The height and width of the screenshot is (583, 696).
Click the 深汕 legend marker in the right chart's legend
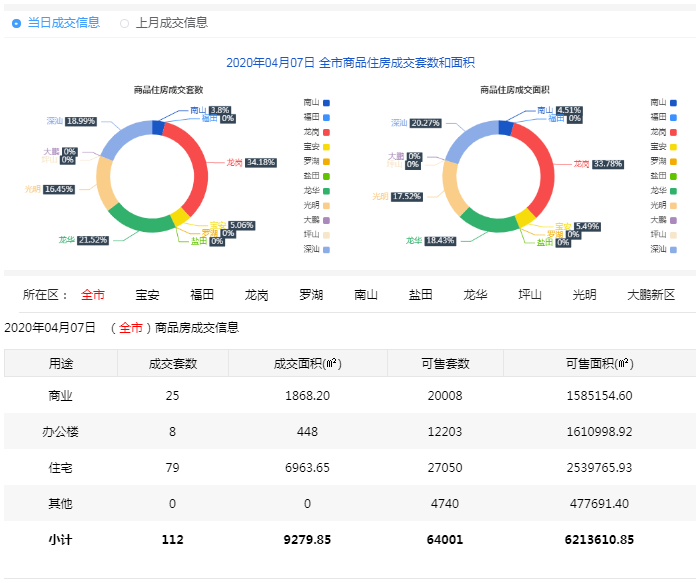[673, 249]
